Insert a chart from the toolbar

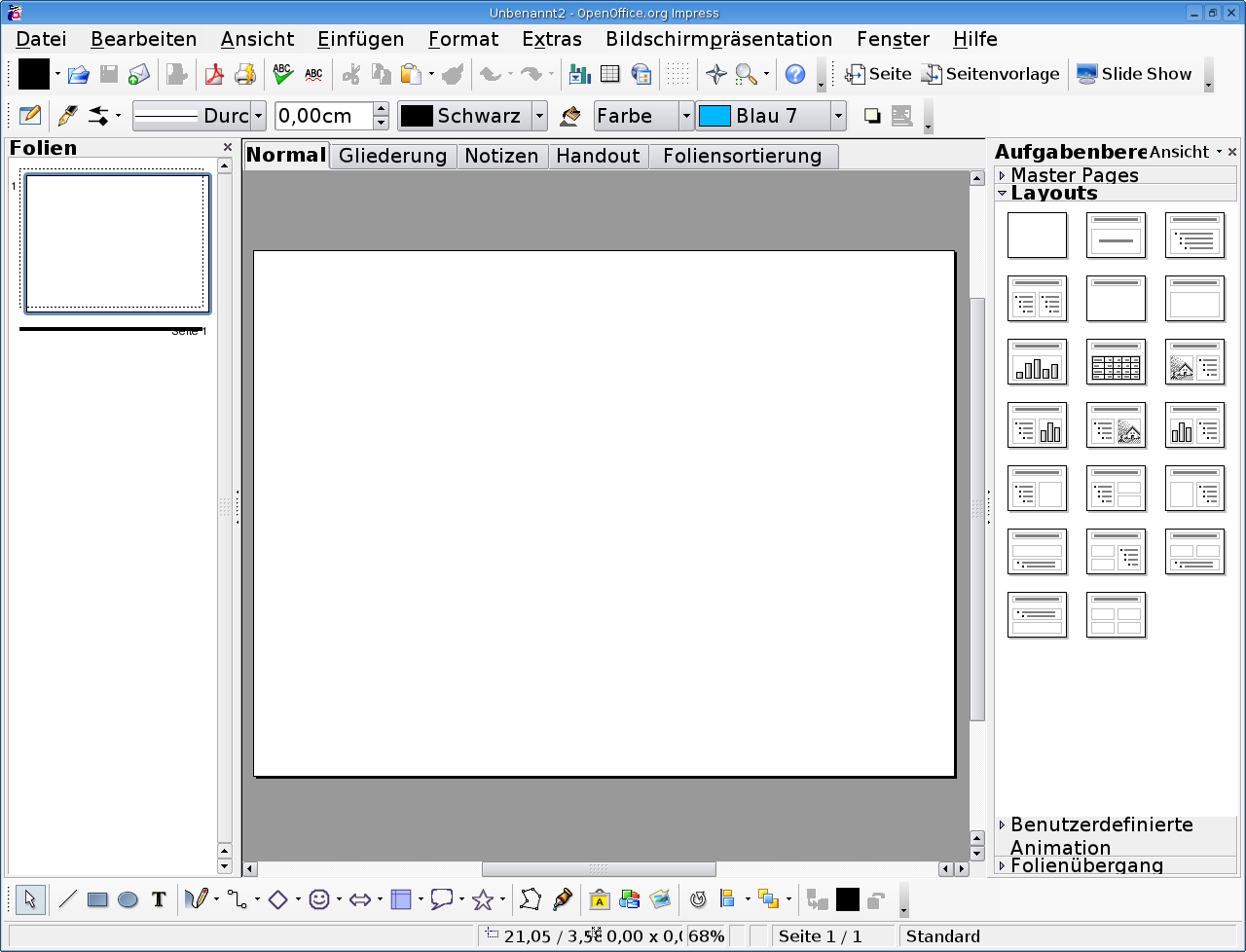coord(580,74)
